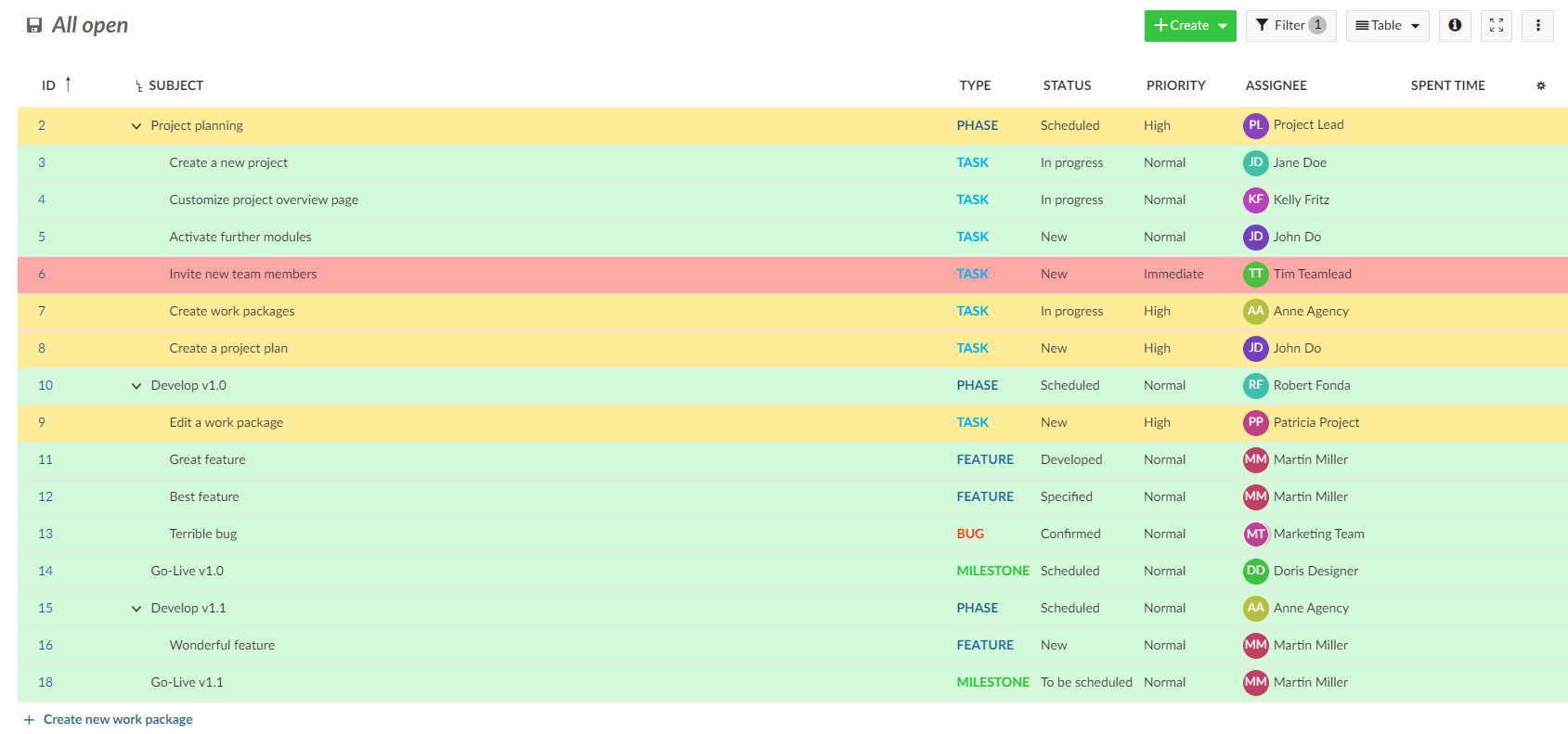Click the PRIORITY column header
1568x734 pixels.
1175,85
